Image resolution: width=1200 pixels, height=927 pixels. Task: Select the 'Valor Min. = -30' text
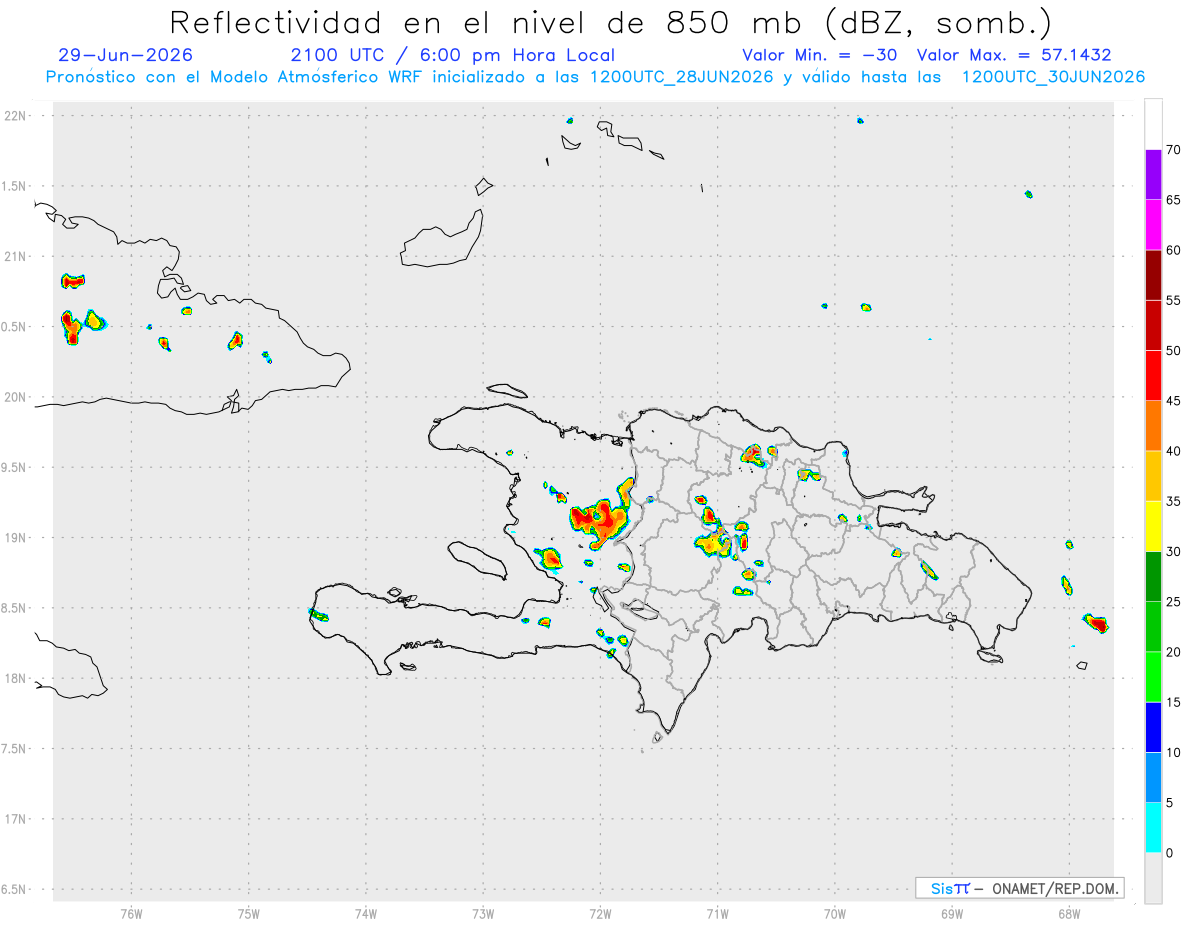[x=820, y=55]
